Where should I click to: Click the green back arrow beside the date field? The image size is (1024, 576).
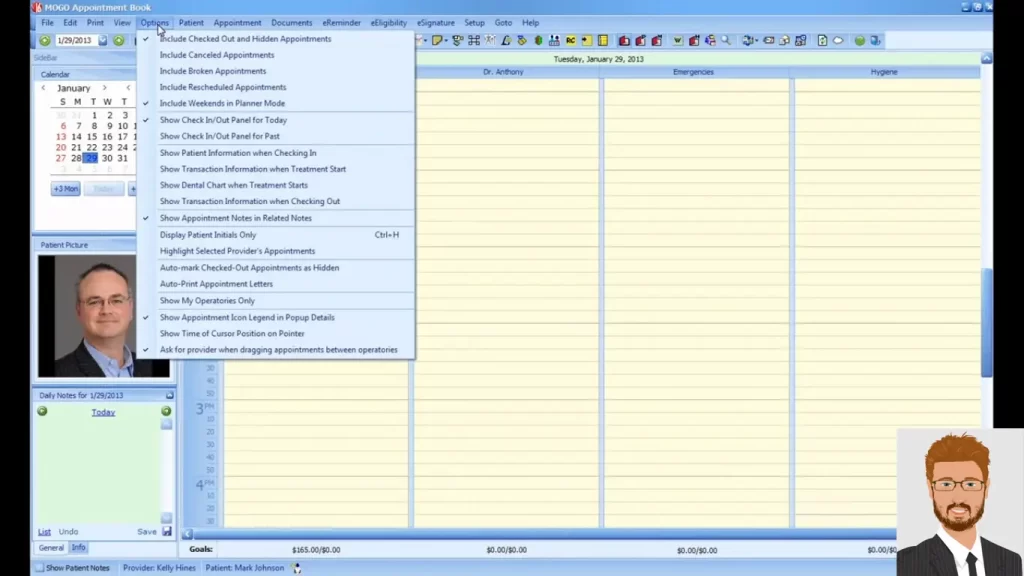[45, 40]
